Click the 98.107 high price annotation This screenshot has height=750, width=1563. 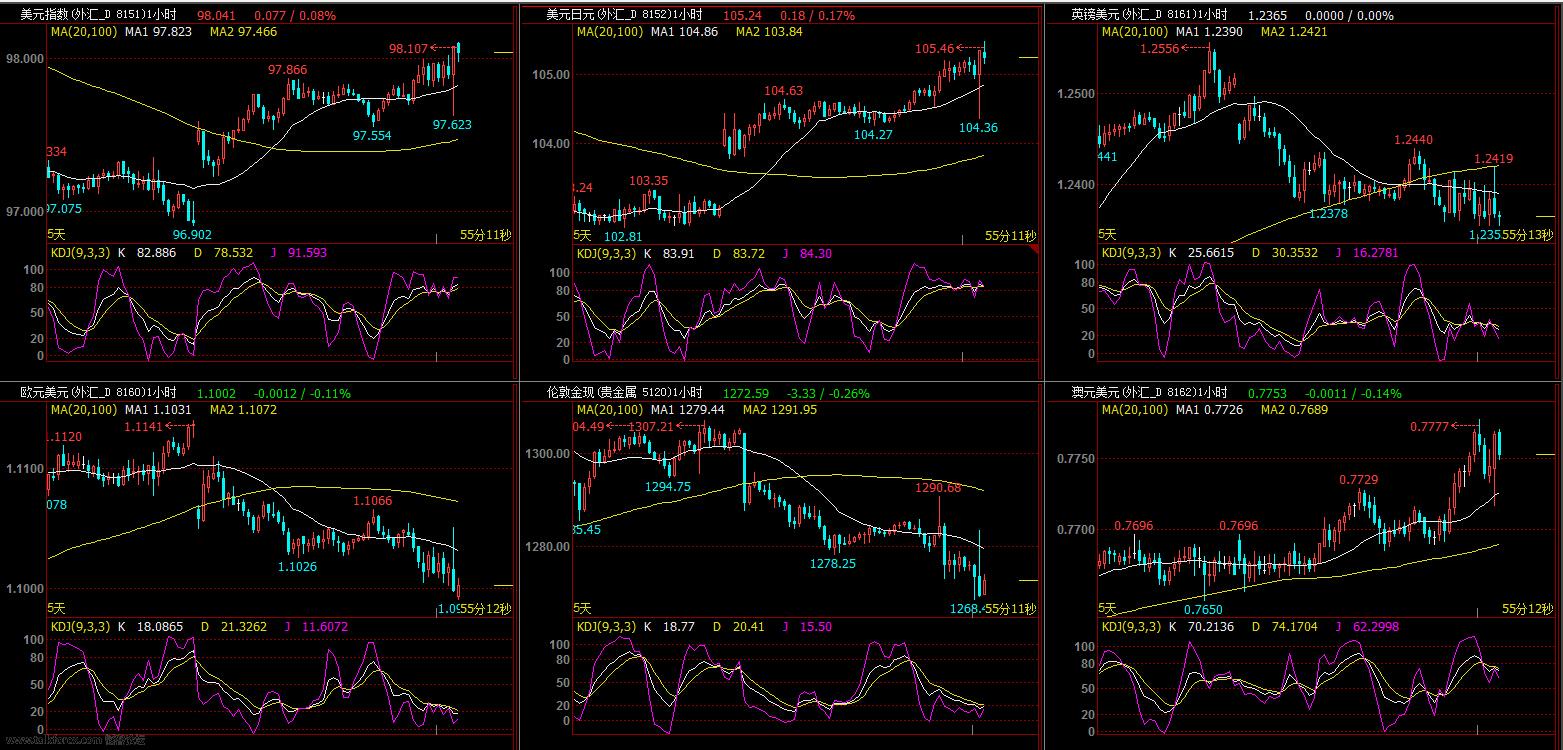(x=409, y=48)
